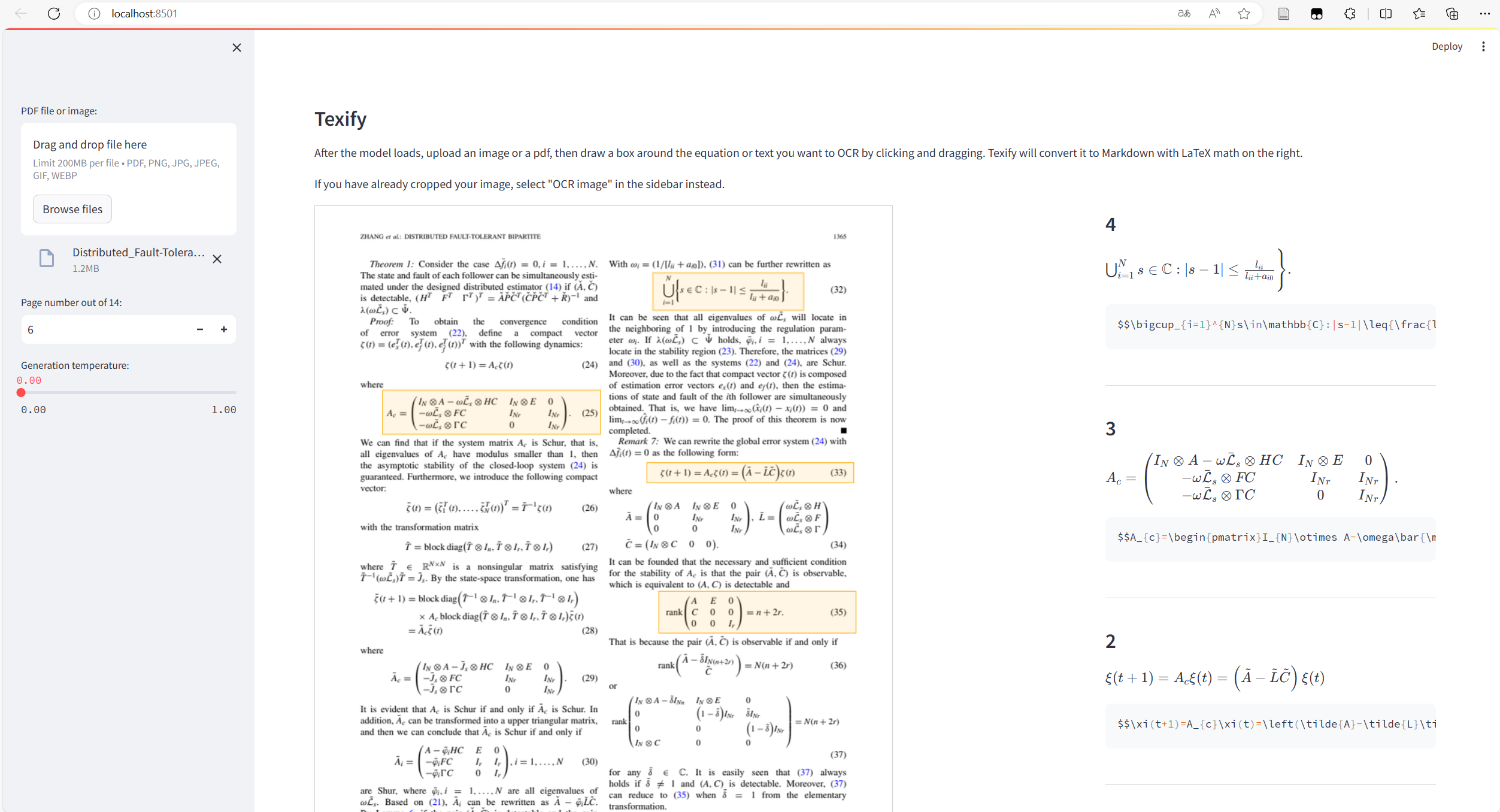The image size is (1500, 812).
Task: Click the site information icon
Action: (94, 13)
